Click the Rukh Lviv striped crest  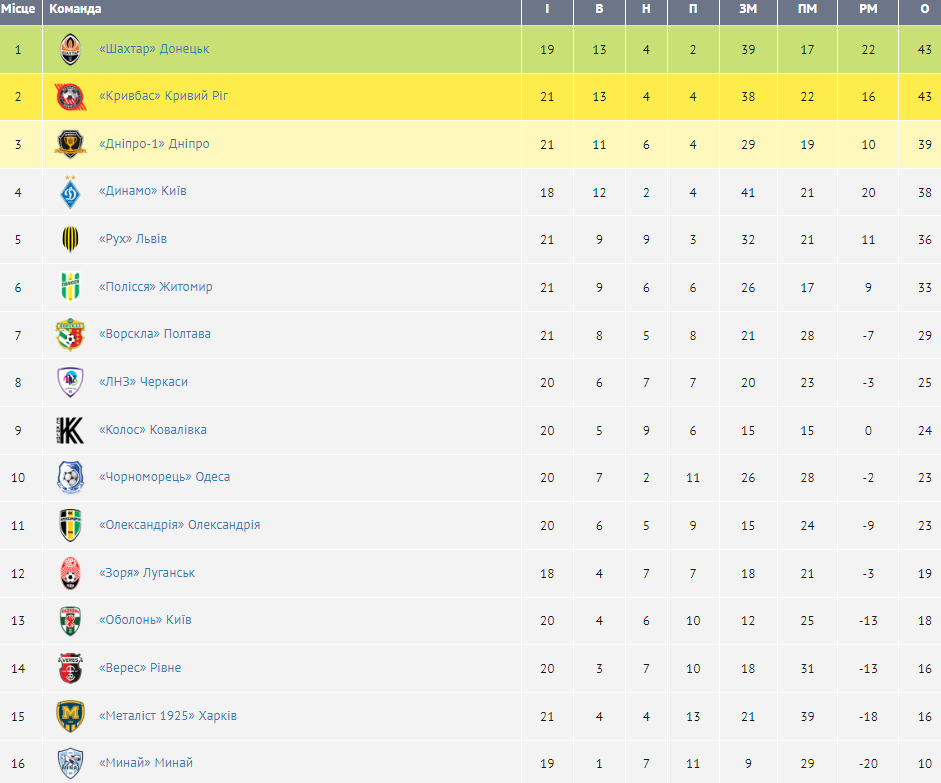pyautogui.click(x=70, y=239)
